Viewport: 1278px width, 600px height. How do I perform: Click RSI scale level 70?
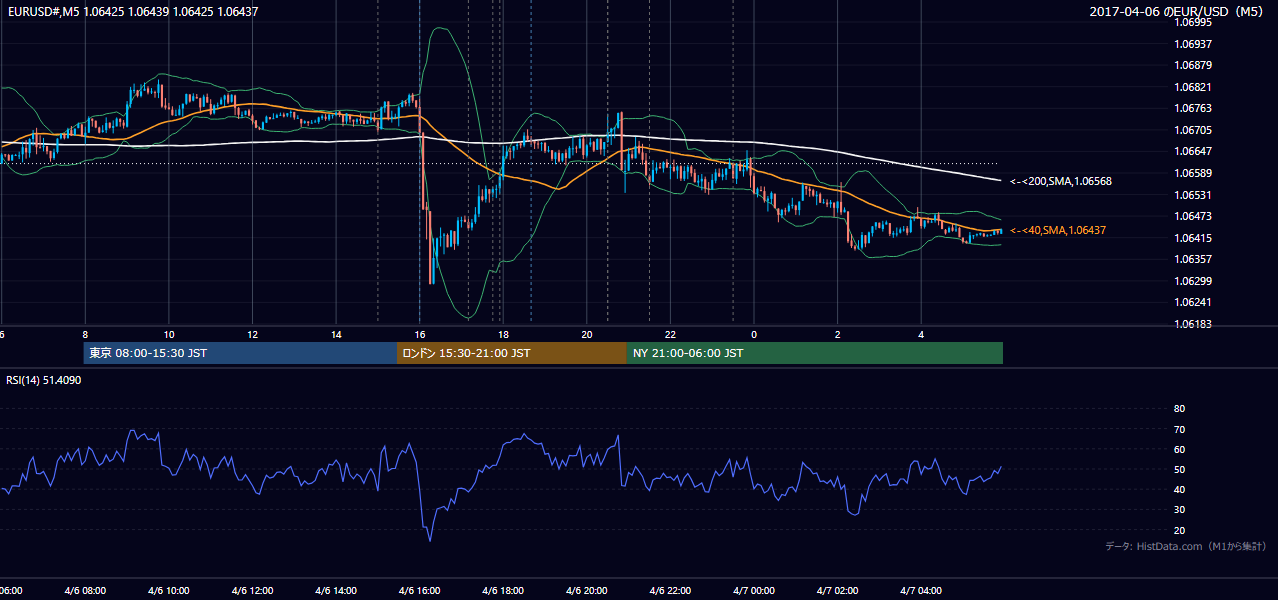pyautogui.click(x=1179, y=429)
